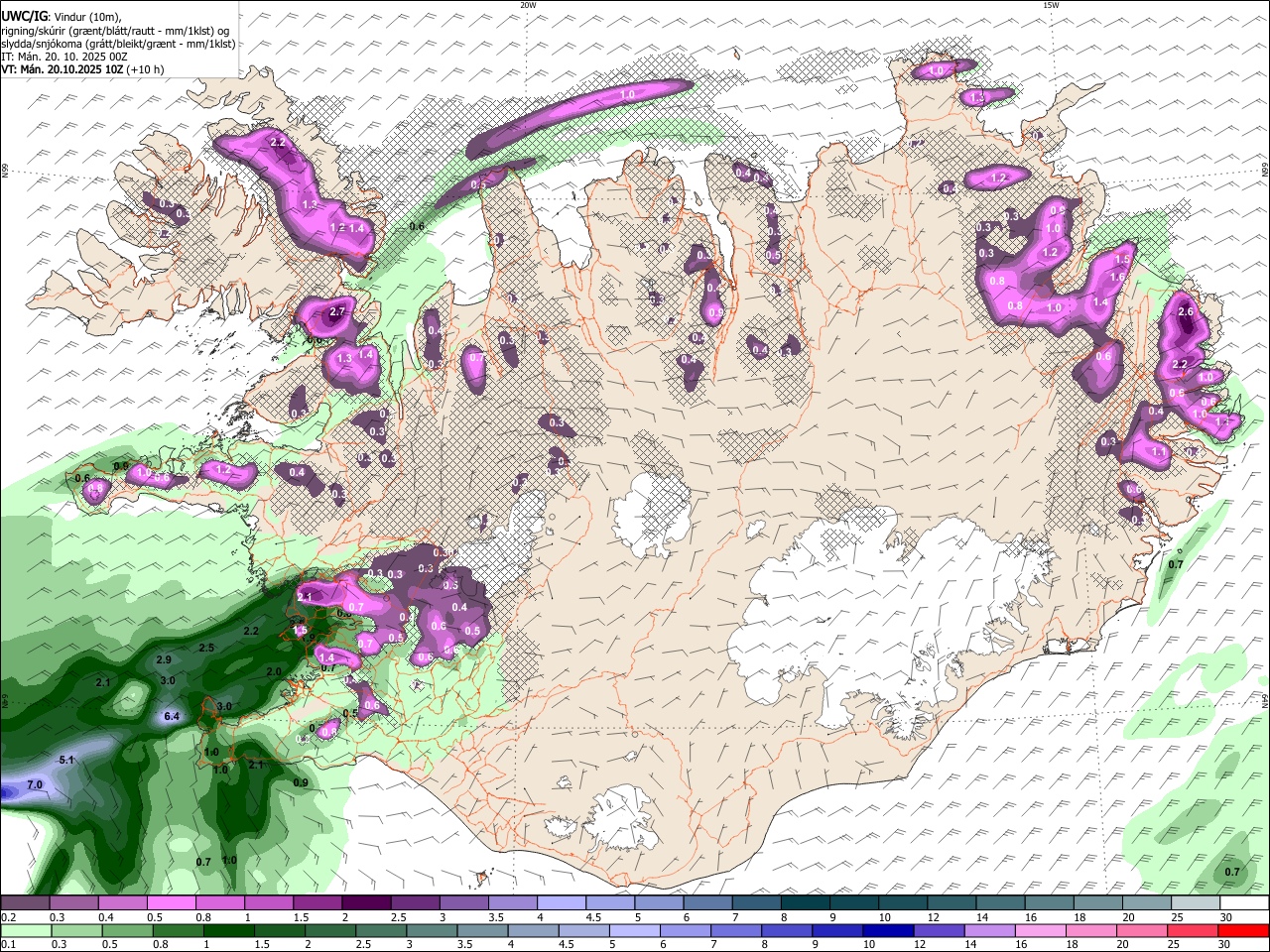Screen dimensions: 1270x952
Task: Click the 15W longitude label
Action: (1050, 5)
